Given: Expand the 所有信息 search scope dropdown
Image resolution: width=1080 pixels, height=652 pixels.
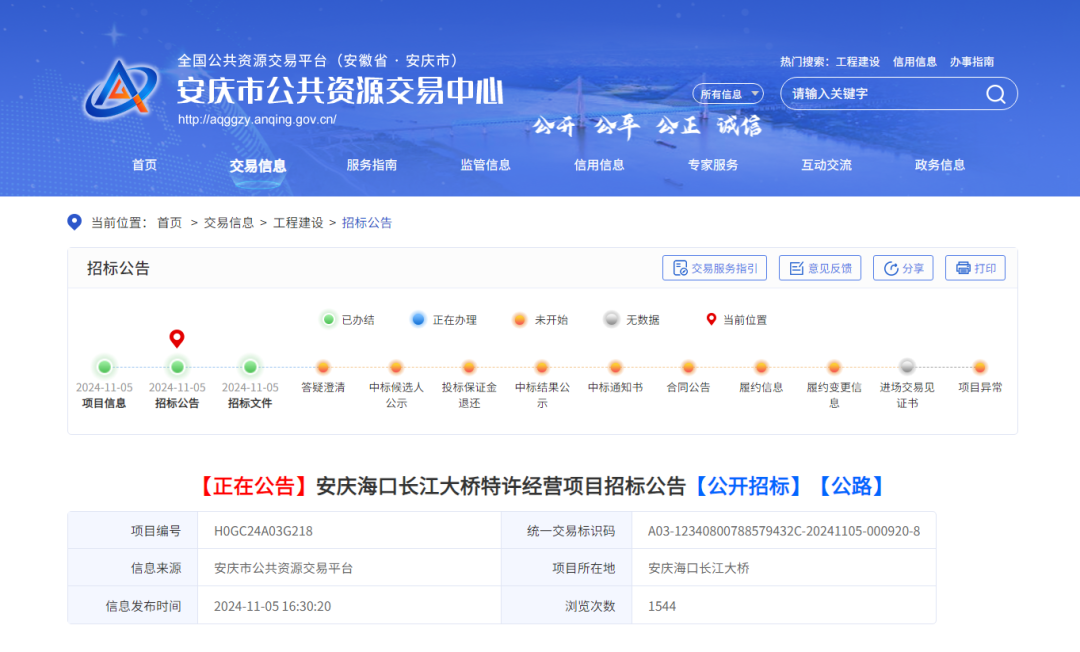Looking at the screenshot, I should tap(728, 94).
